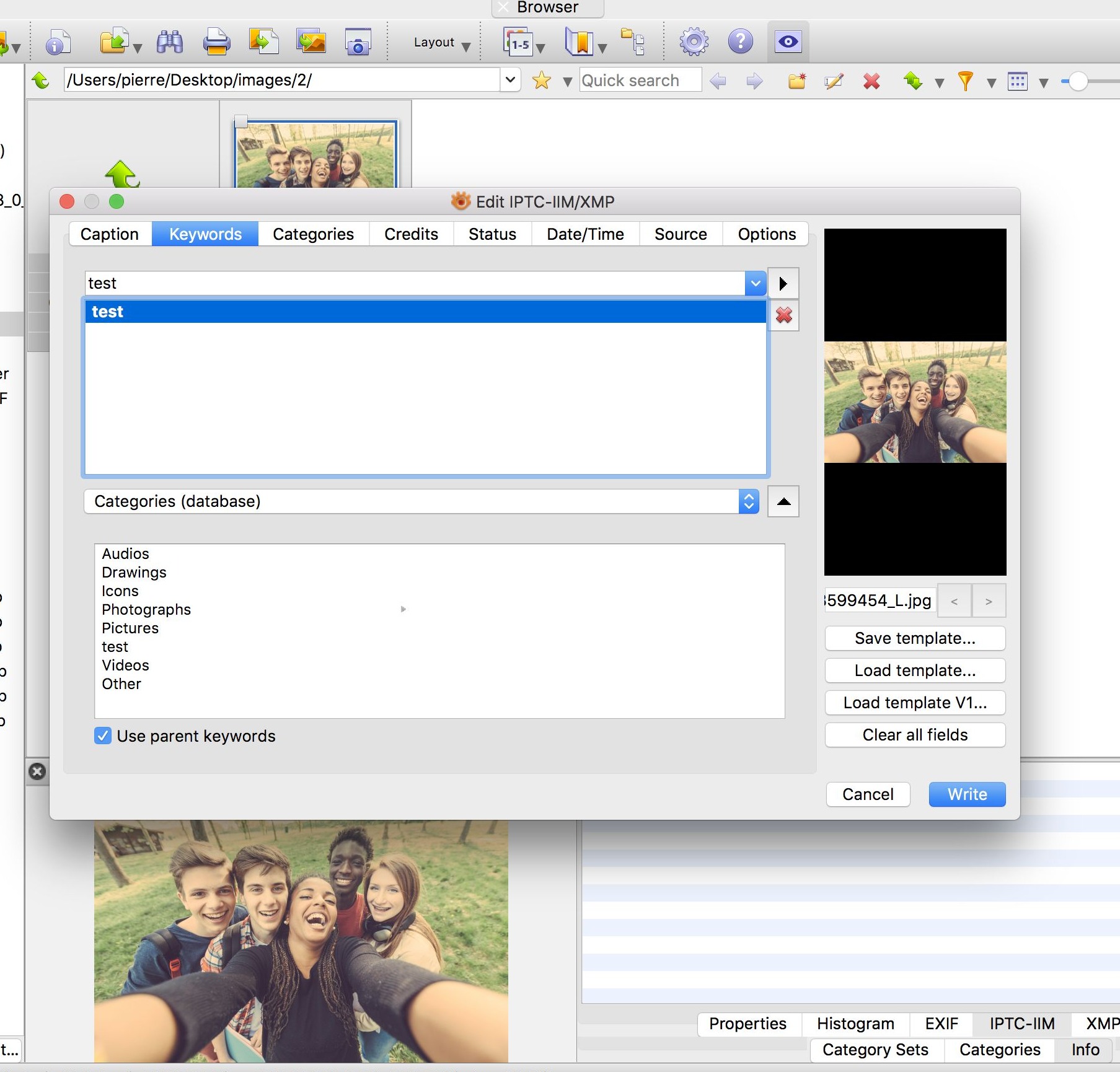Add keyword using the right arrow button
The image size is (1120, 1072).
783,284
